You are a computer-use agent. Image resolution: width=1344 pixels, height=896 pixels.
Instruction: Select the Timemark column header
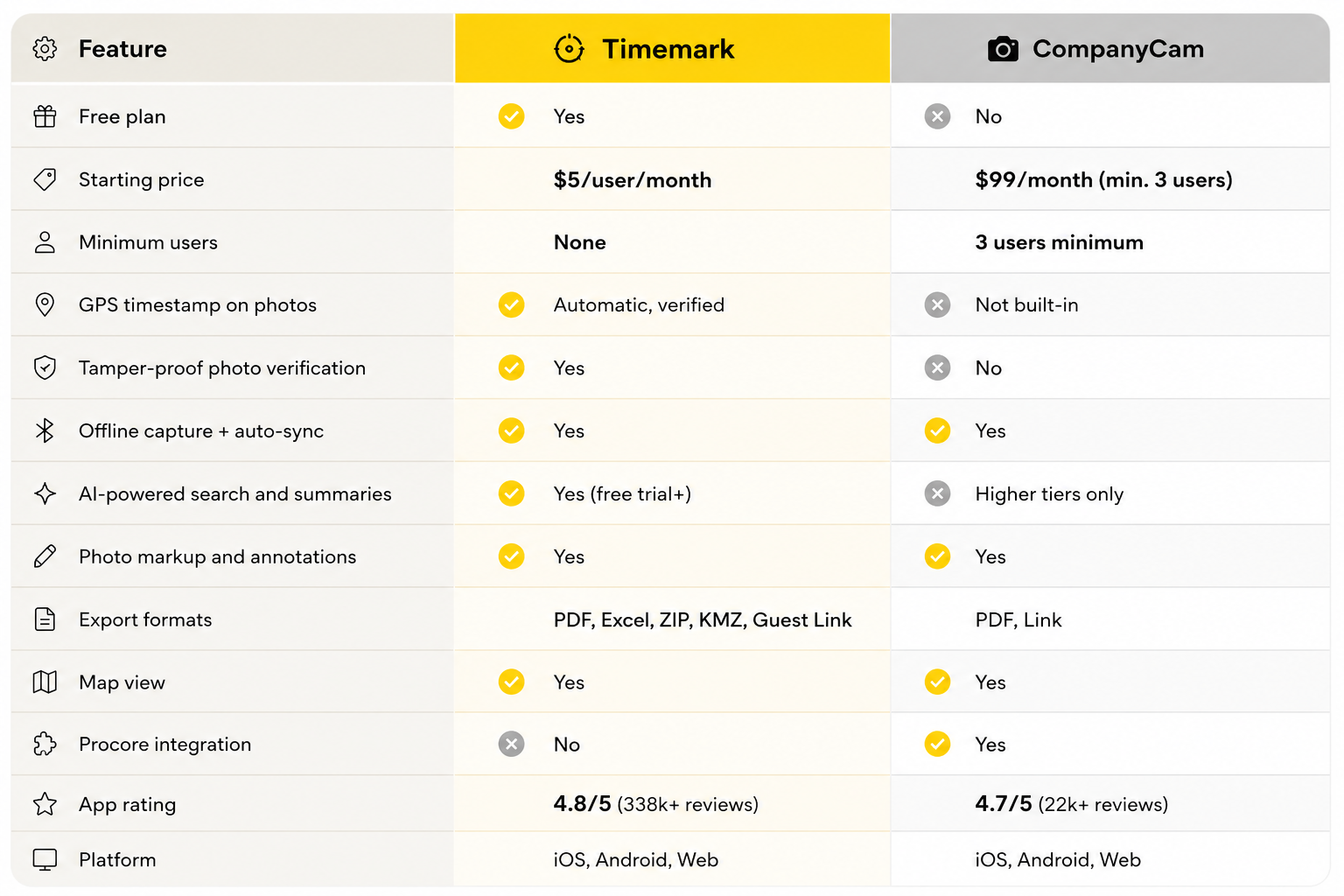pos(672,48)
